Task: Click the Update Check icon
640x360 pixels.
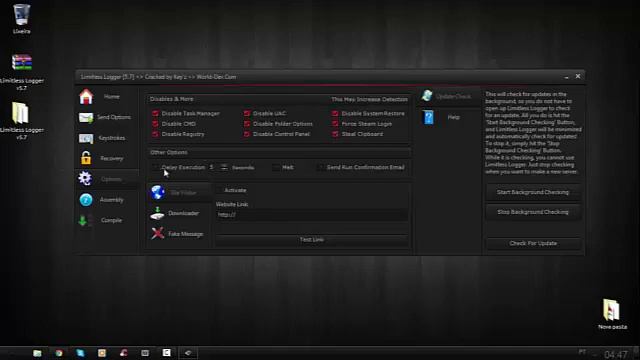Action: pyautogui.click(x=427, y=96)
